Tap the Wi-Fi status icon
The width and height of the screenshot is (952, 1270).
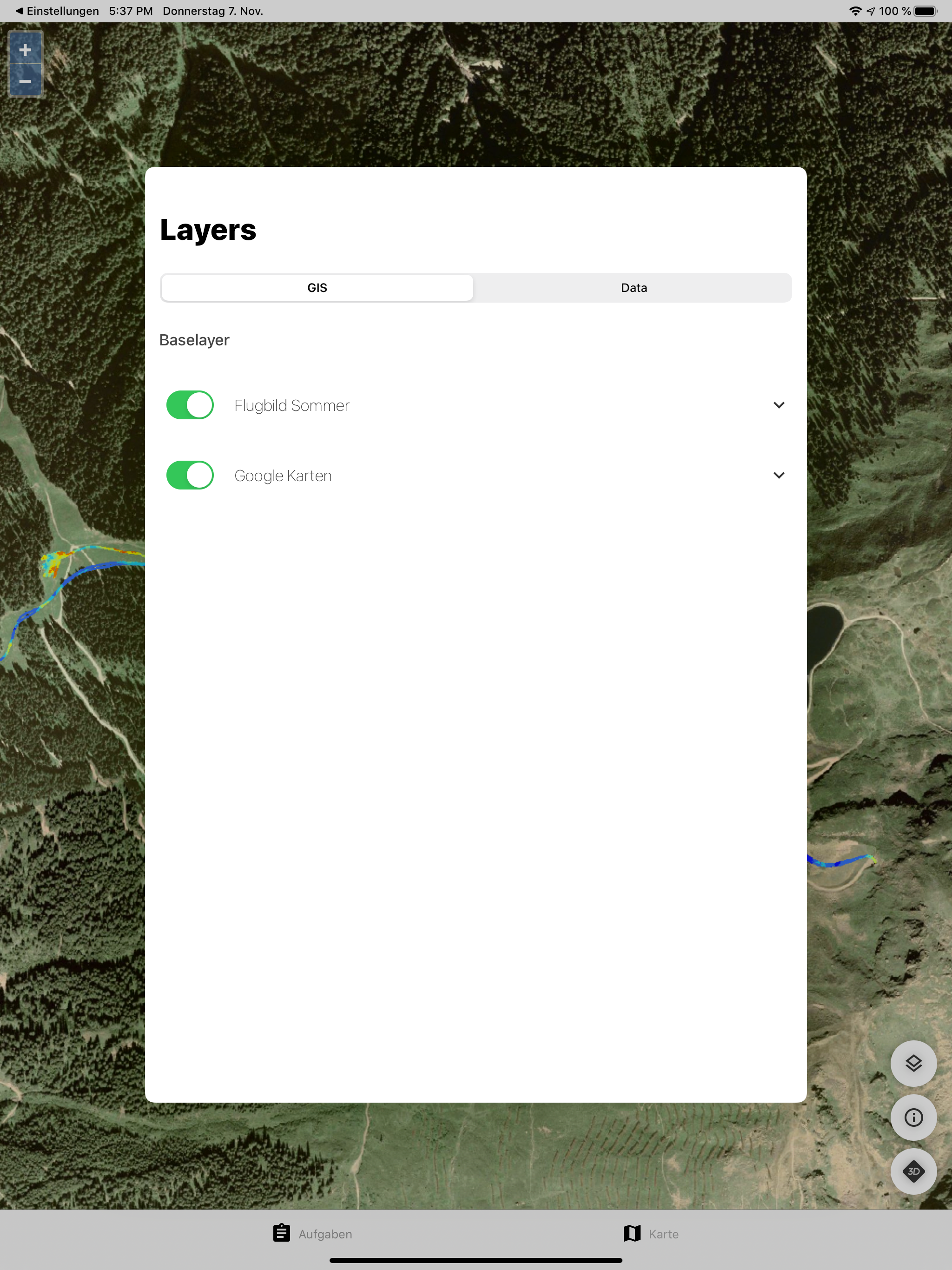click(855, 11)
